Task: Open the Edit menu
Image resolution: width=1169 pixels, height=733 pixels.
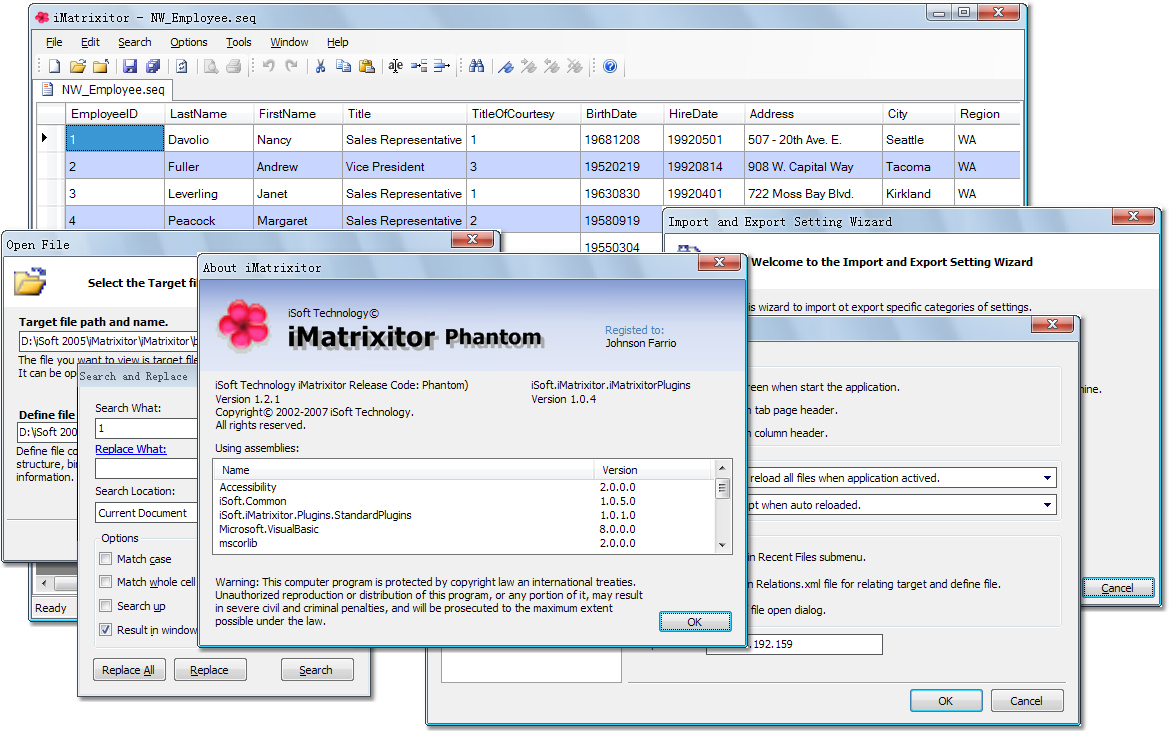Action: coord(90,43)
